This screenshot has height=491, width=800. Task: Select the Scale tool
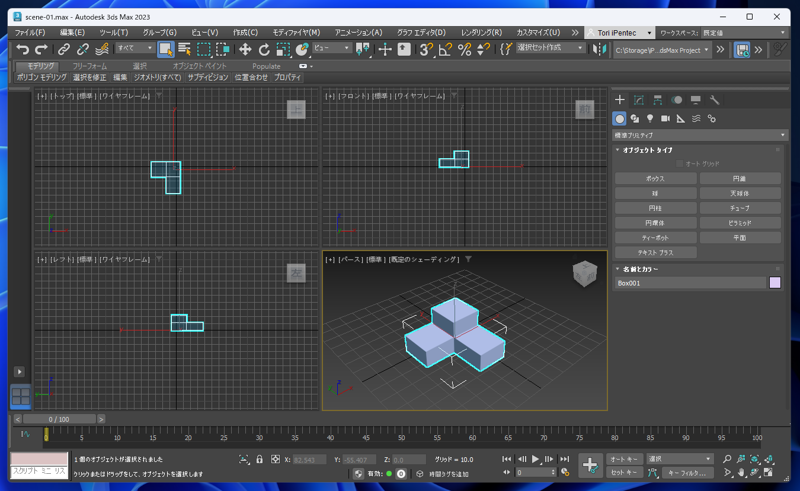pos(283,50)
